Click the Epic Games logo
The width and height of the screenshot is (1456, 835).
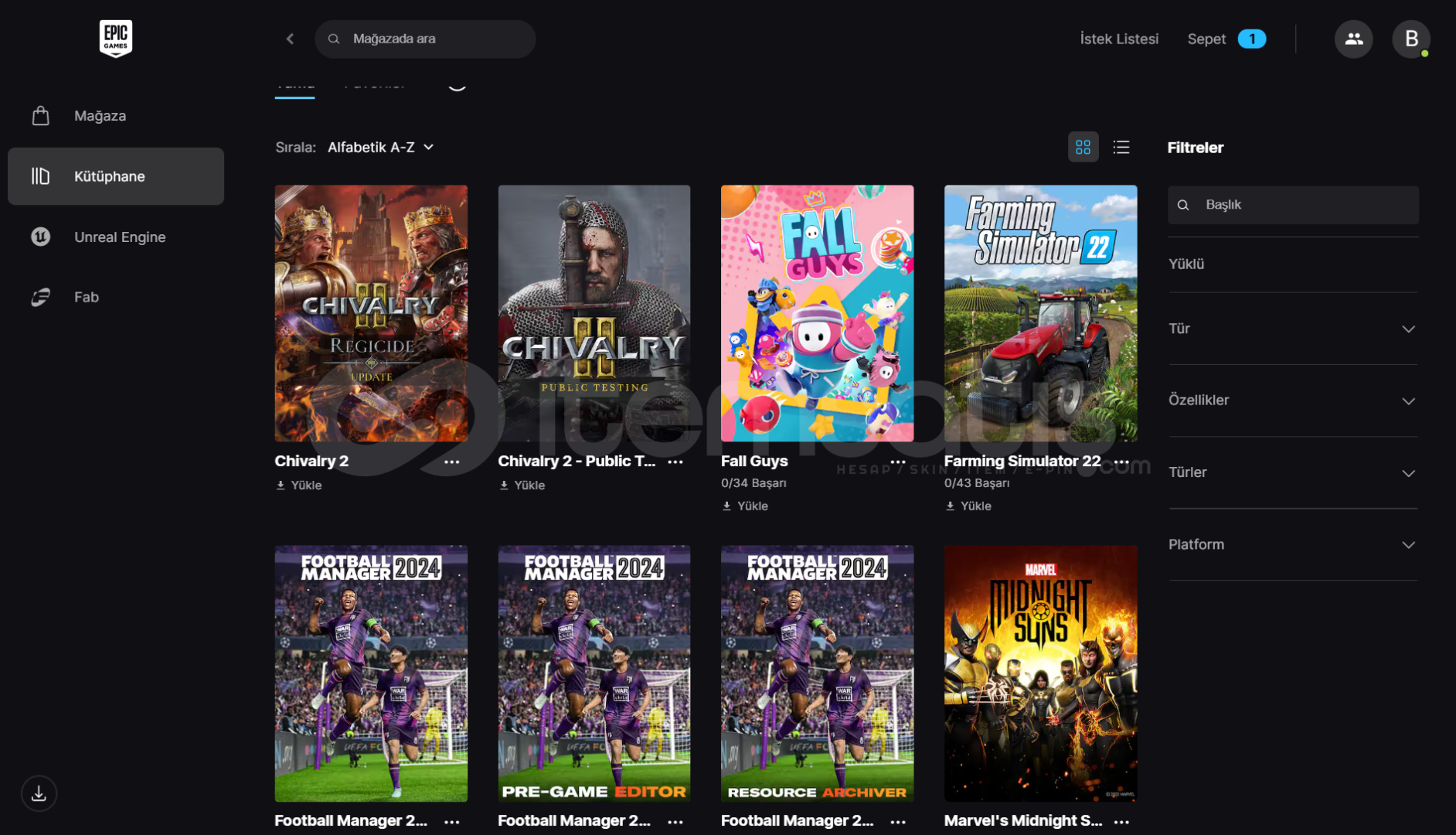(116, 39)
